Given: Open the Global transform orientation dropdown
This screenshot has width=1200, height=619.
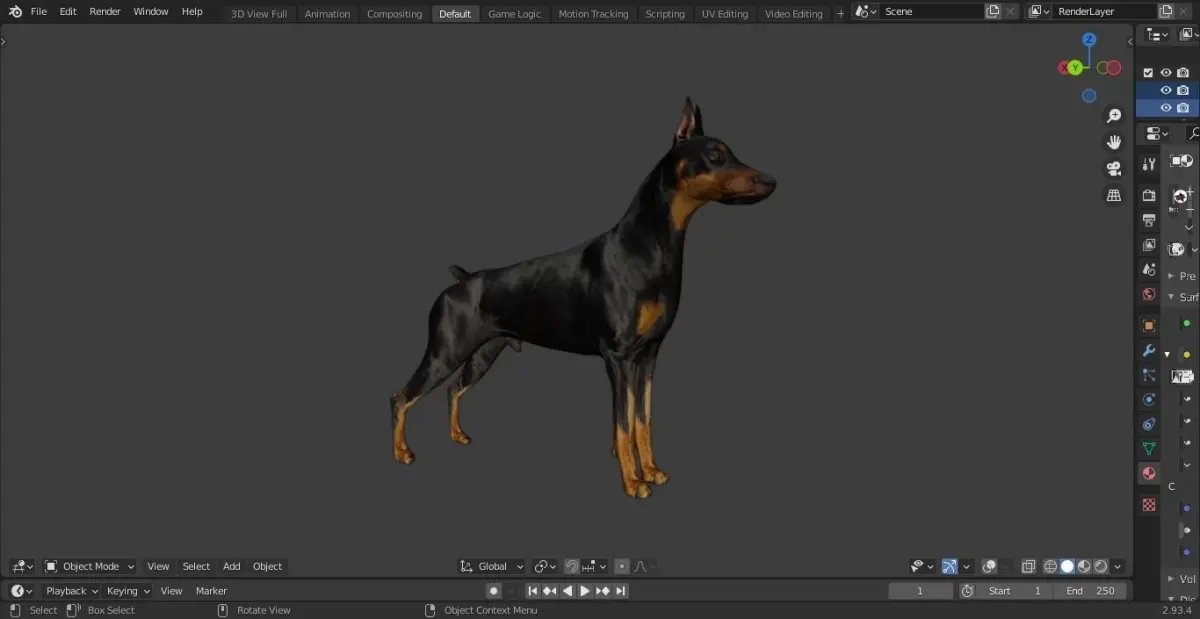Looking at the screenshot, I should tap(491, 566).
